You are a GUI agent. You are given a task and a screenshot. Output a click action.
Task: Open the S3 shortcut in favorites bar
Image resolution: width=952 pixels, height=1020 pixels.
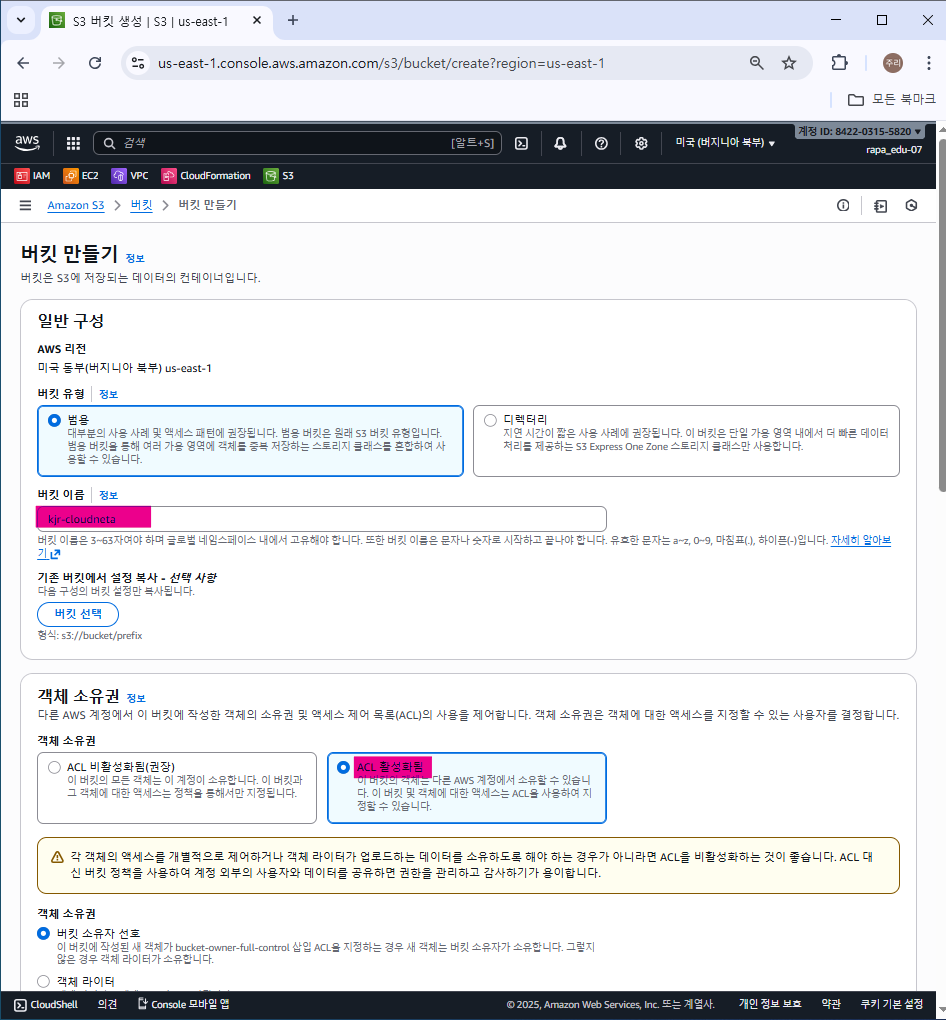click(x=279, y=176)
